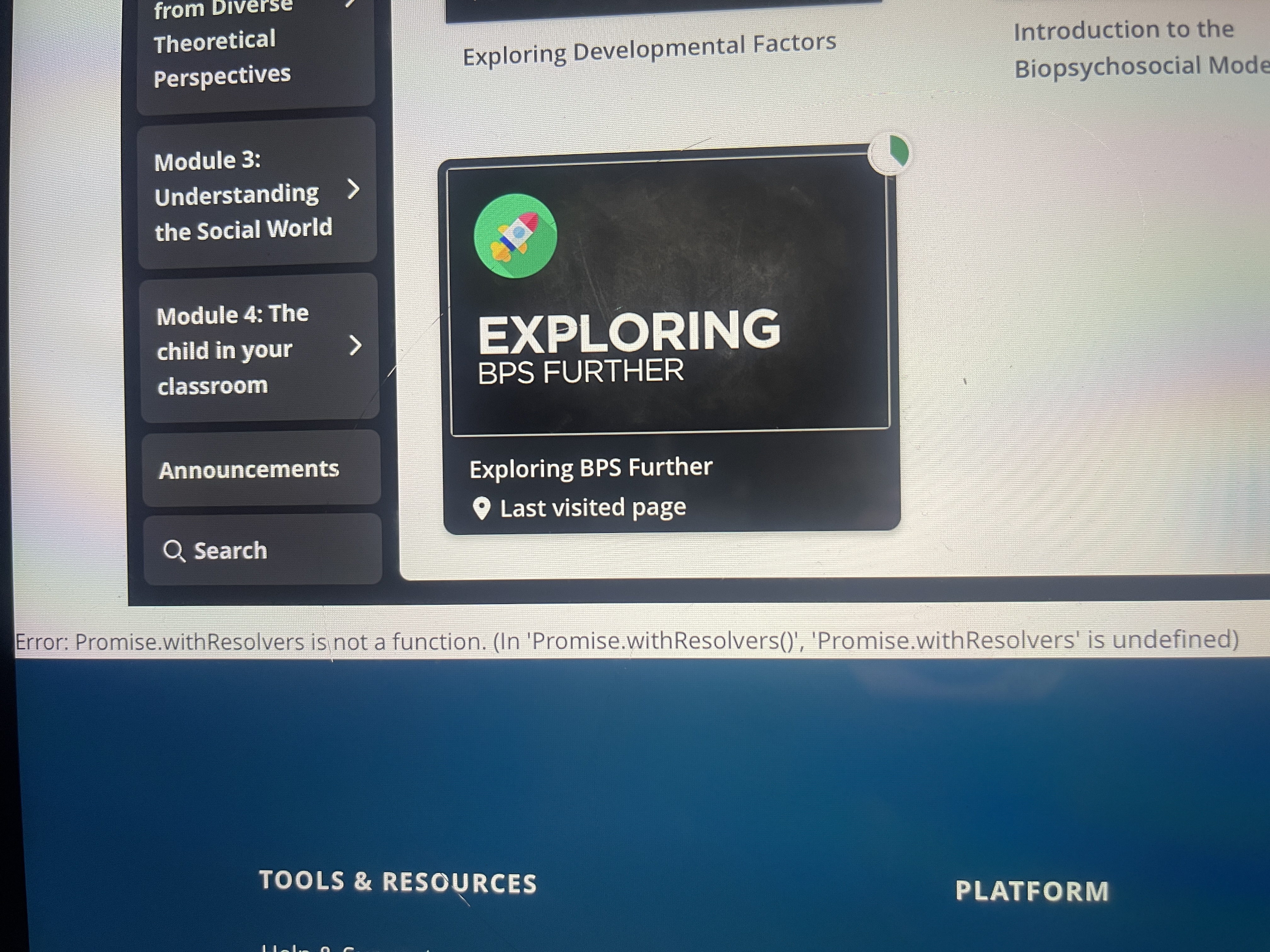Expand Module 3 chevron arrow
This screenshot has height=952, width=1270.
tap(354, 189)
